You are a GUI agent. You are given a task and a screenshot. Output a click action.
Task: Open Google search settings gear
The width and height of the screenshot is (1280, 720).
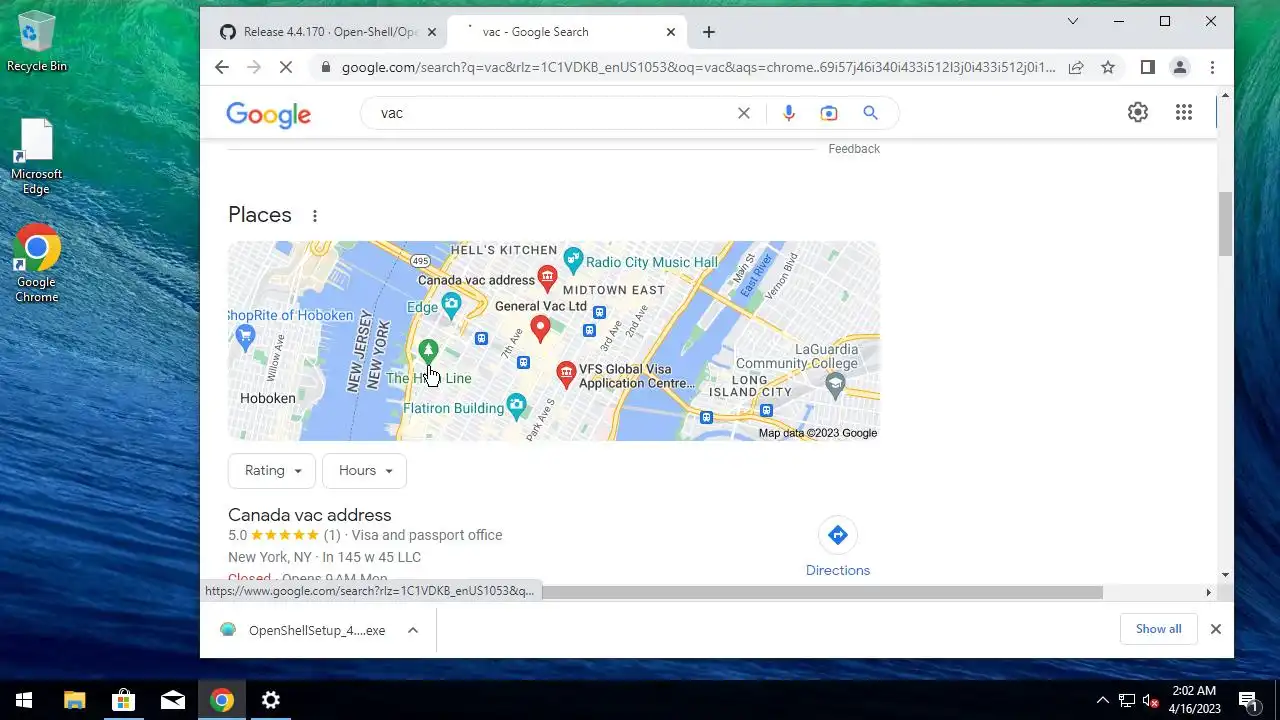coord(1138,112)
